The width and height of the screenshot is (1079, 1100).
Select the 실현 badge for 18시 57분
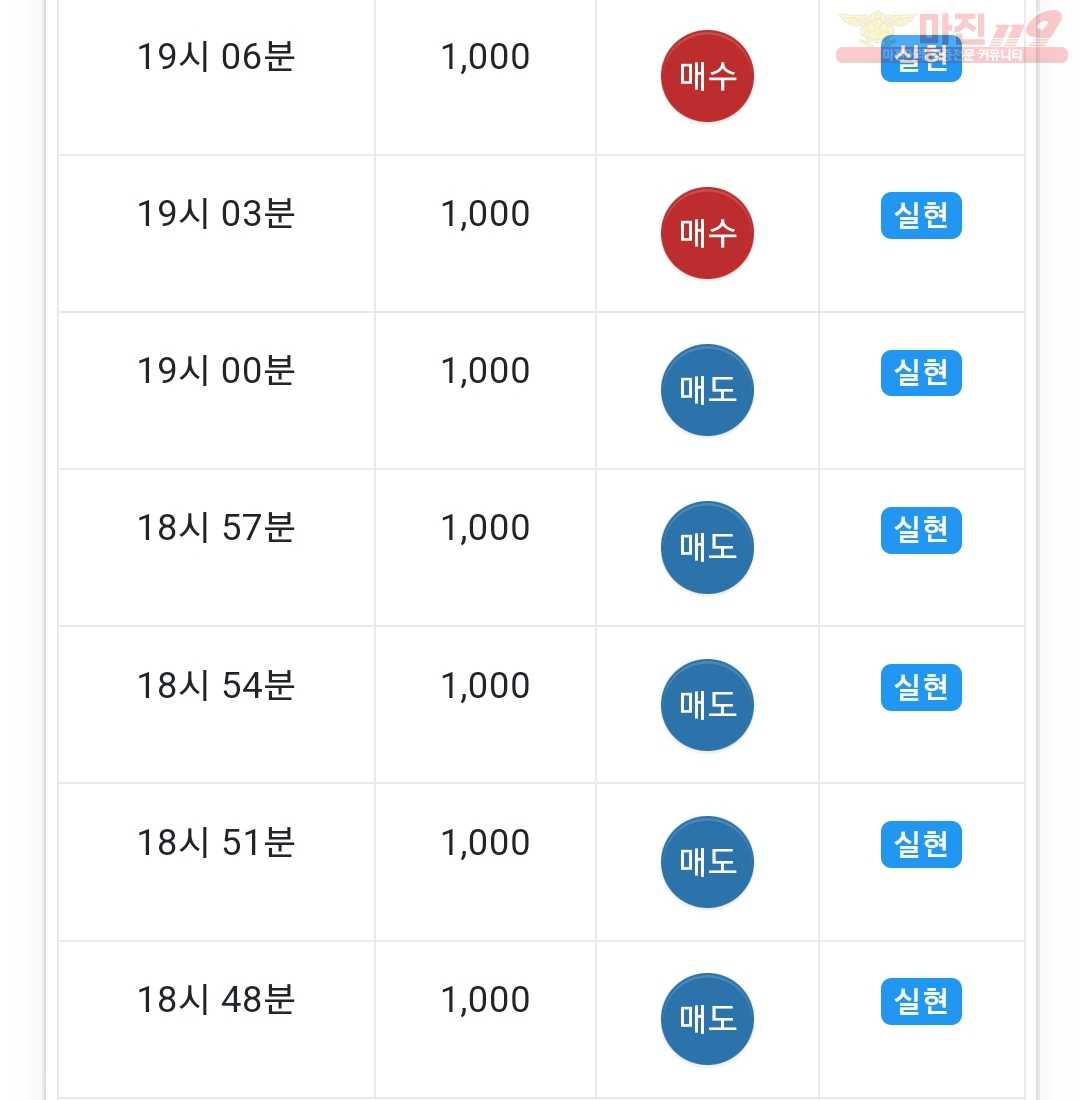pyautogui.click(x=921, y=530)
